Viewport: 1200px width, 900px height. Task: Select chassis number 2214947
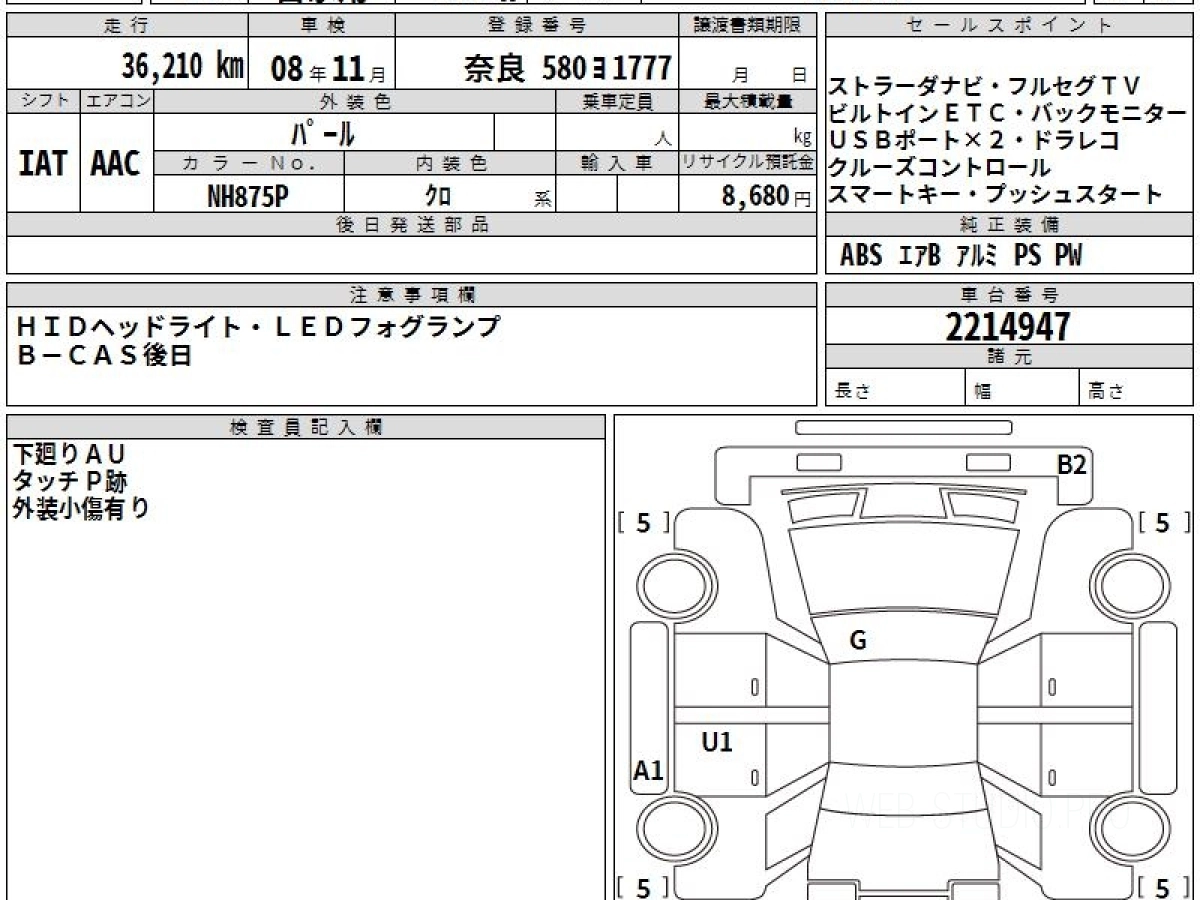1008,327
